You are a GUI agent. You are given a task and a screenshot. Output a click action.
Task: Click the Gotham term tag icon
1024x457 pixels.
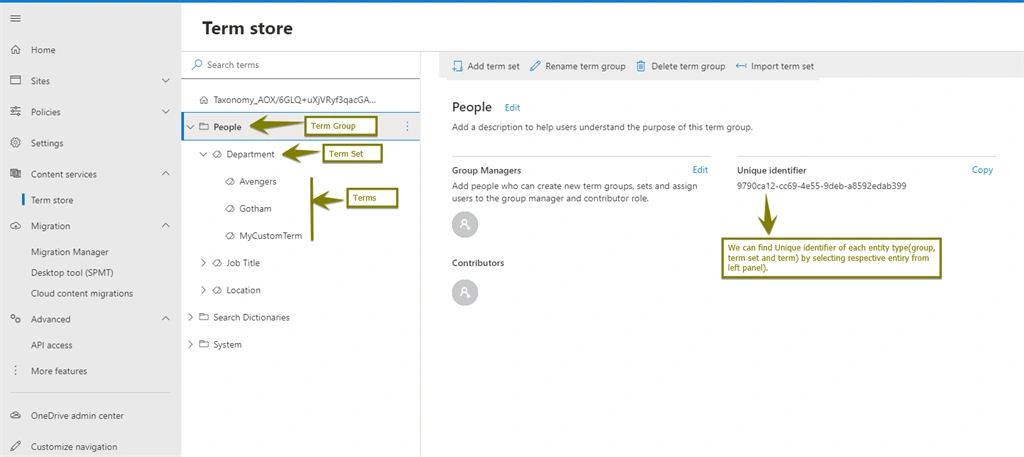click(x=230, y=209)
